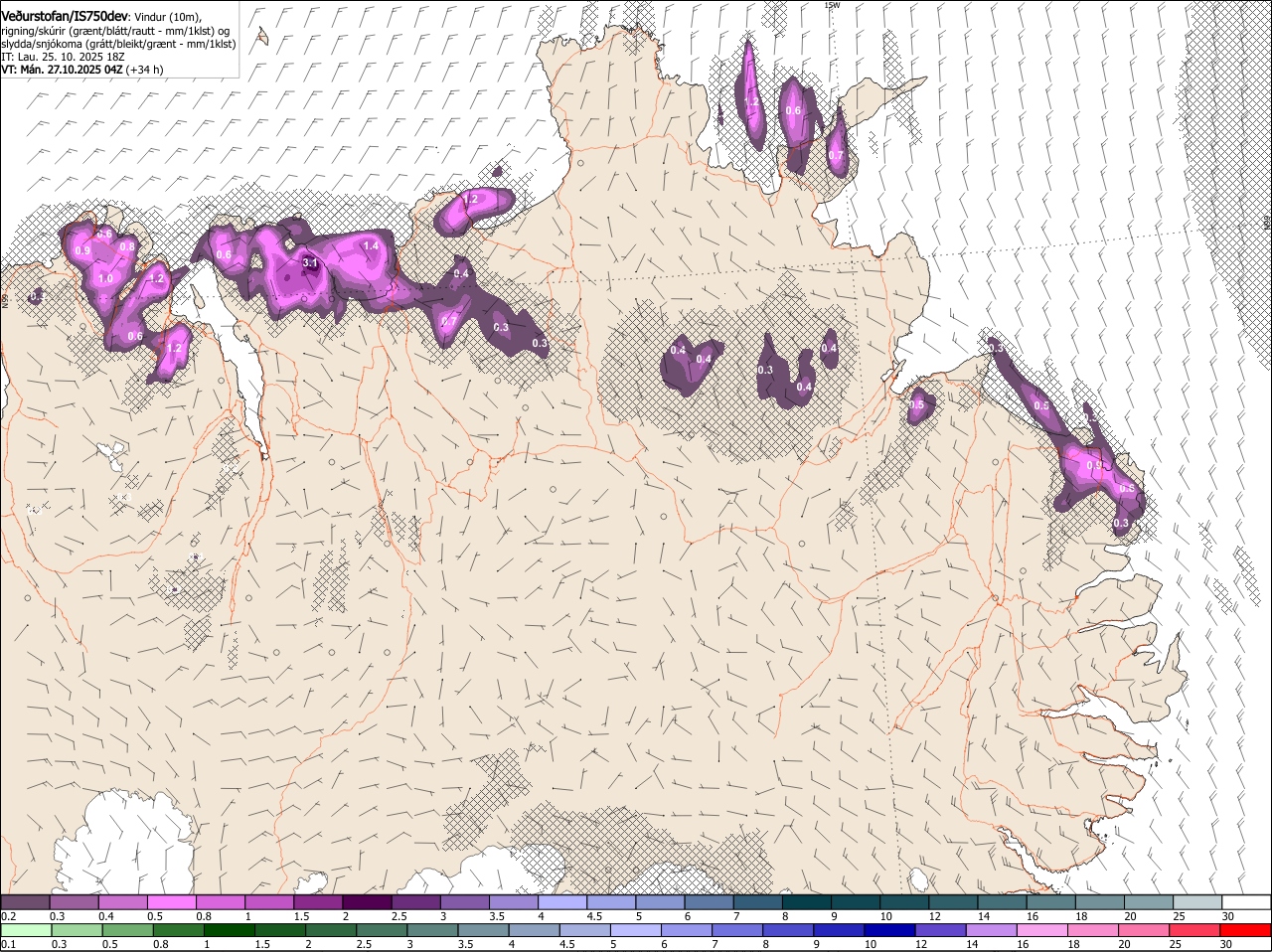Select the pale green 0.1–0.3 swatch in the lower scale

click(x=25, y=930)
